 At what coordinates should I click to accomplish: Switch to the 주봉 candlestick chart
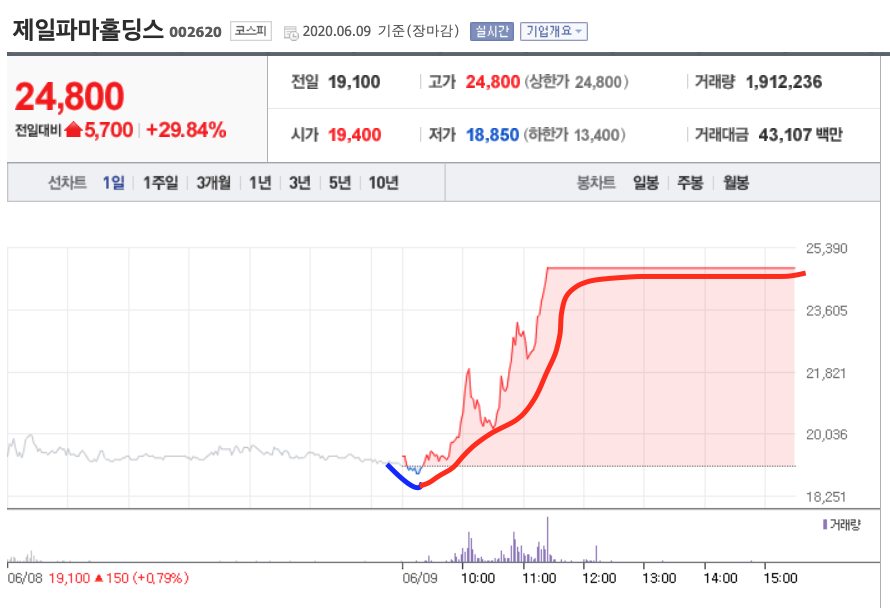pos(690,183)
